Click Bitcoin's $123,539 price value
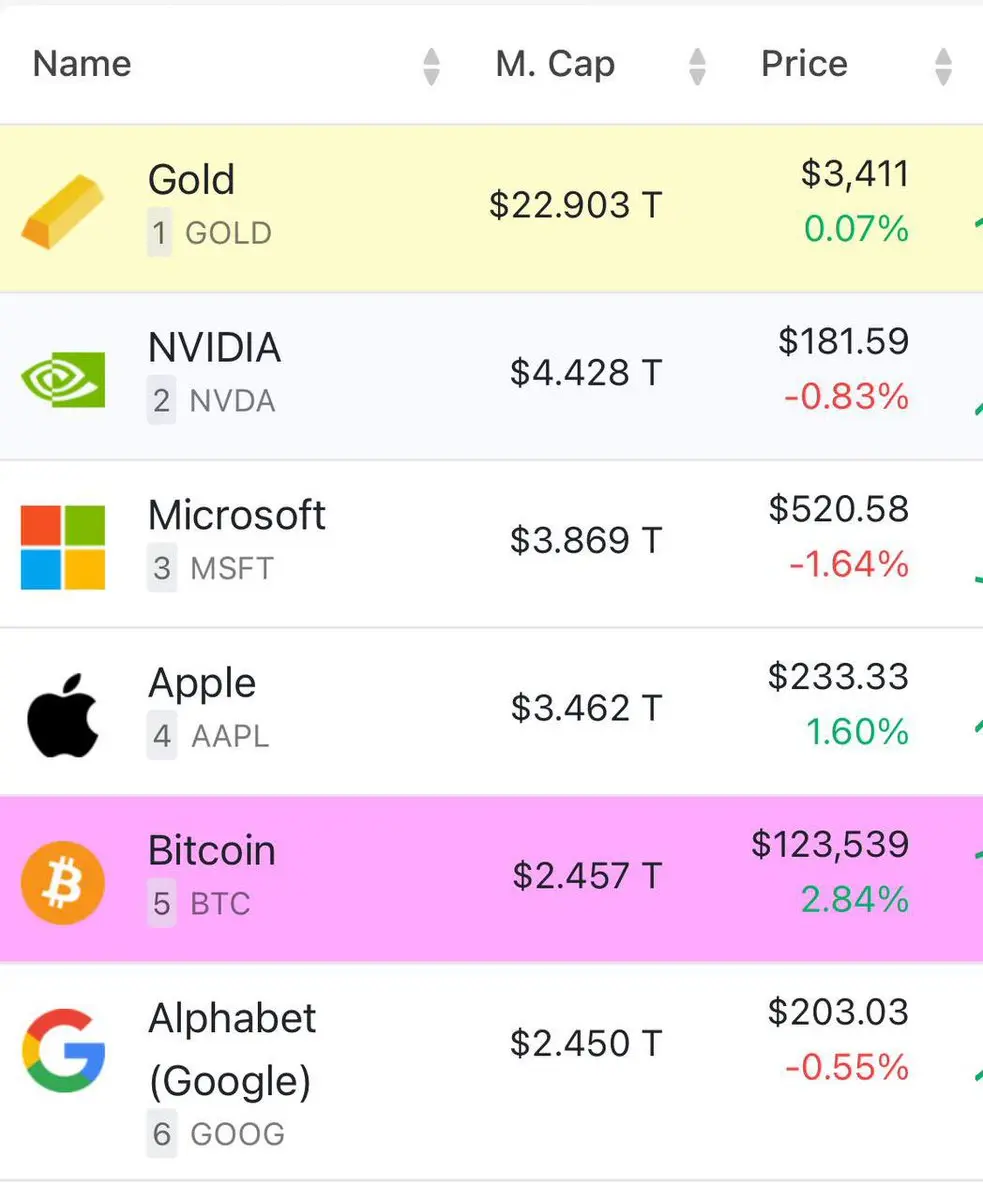 click(830, 845)
